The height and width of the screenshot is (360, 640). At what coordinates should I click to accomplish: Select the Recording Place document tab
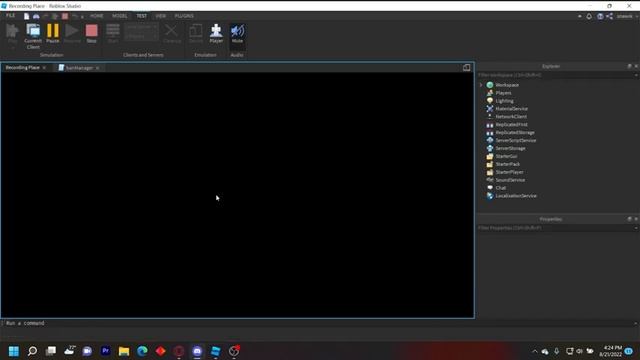pyautogui.click(x=22, y=67)
